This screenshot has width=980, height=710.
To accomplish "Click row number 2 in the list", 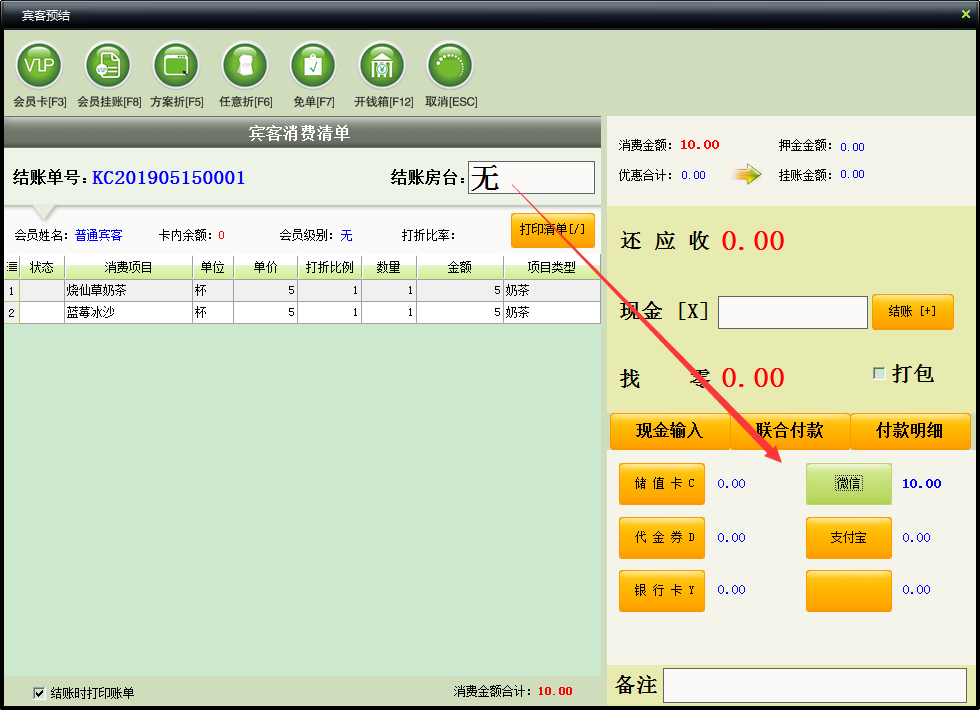I will pyautogui.click(x=11, y=312).
